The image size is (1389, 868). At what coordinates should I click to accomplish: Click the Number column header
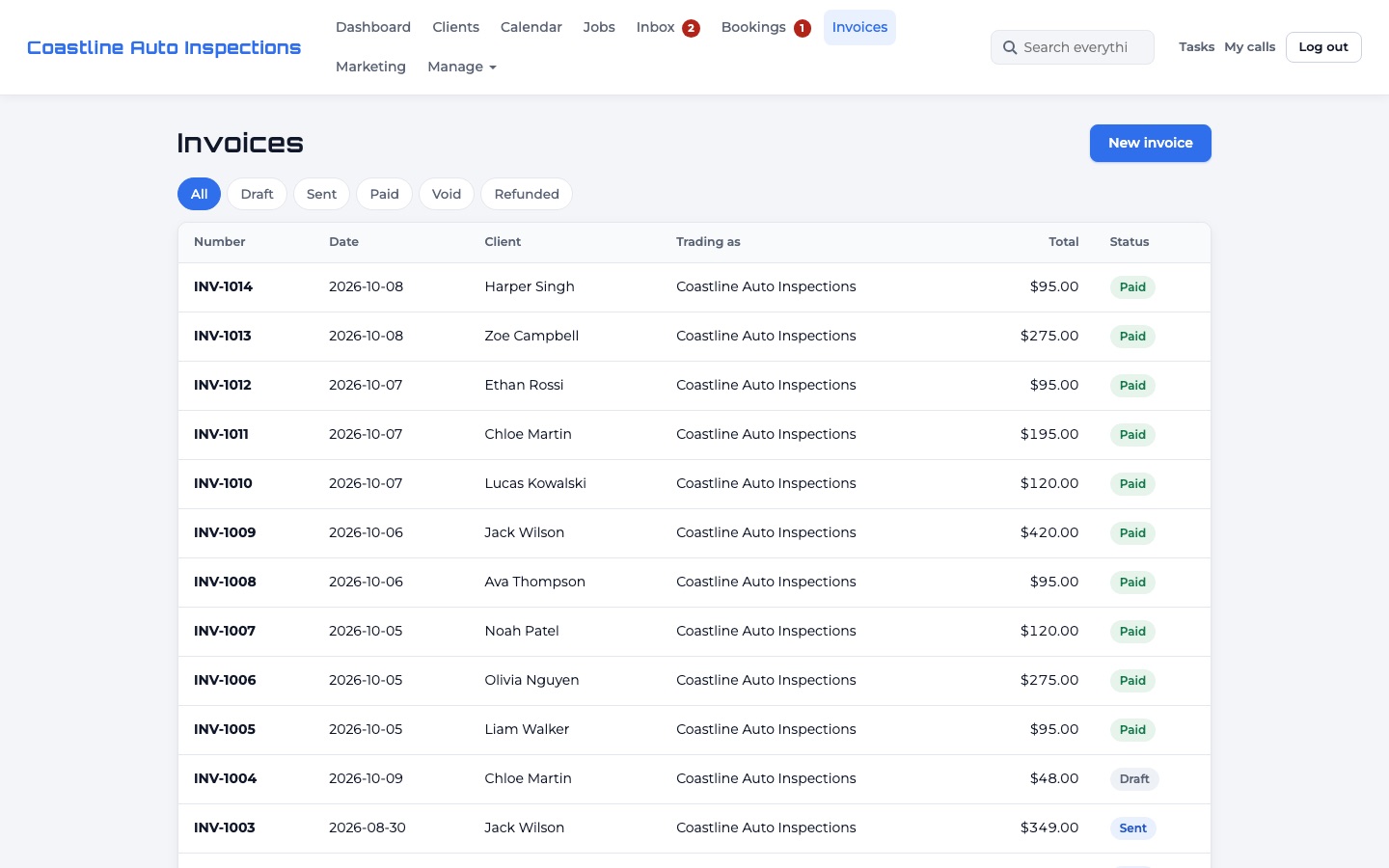coord(220,242)
